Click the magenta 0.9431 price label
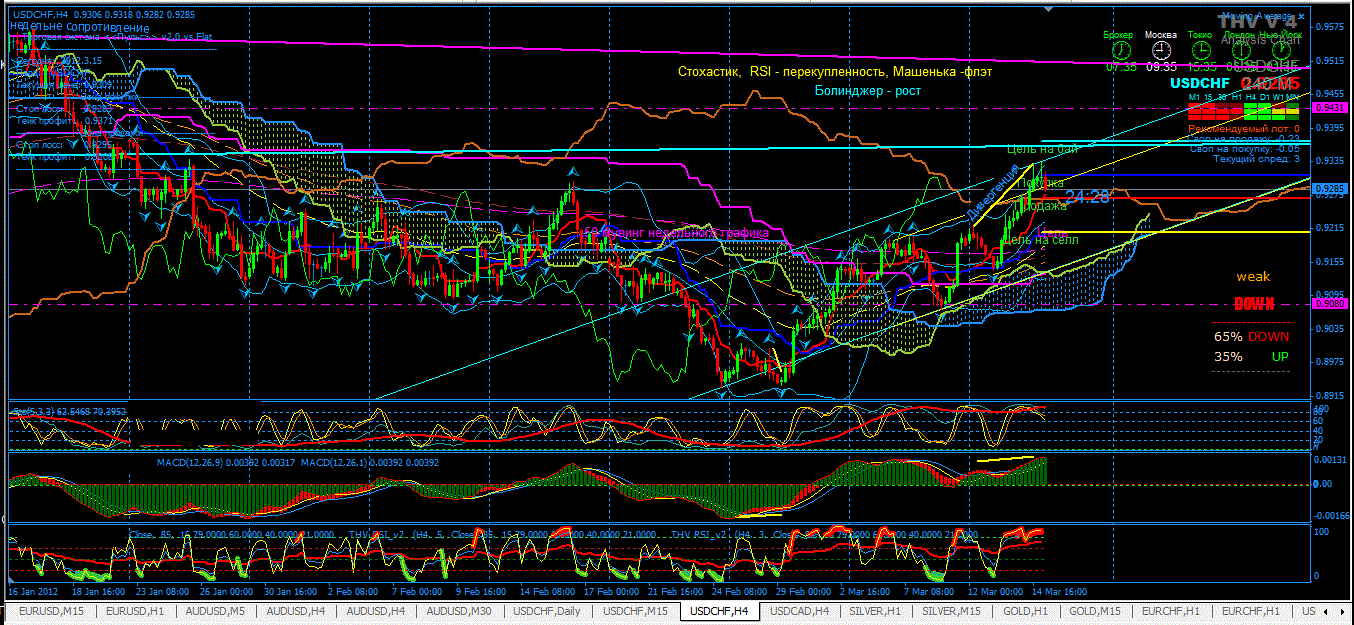 [1332, 108]
